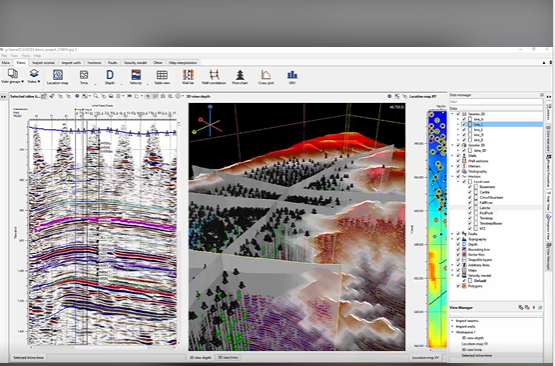Collapse left panel with double arrow

[4, 96]
